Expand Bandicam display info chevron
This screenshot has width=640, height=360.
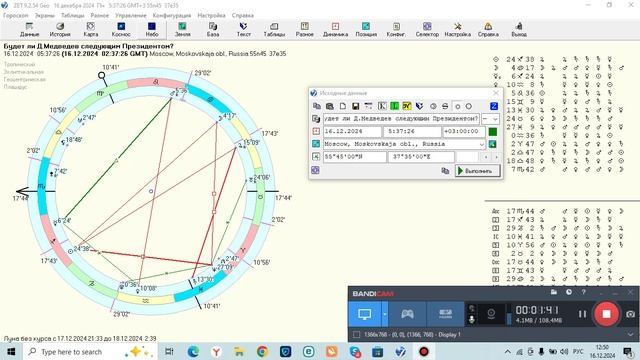631,334
